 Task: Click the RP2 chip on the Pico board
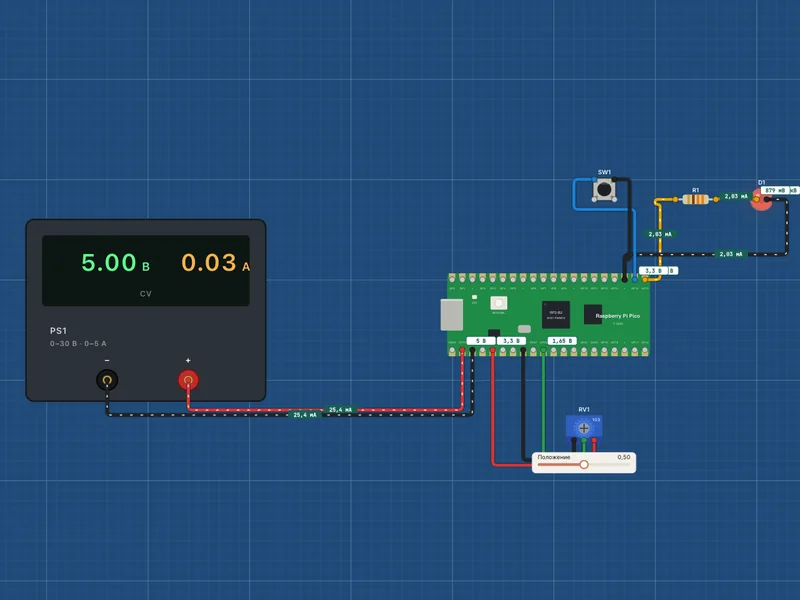556,314
